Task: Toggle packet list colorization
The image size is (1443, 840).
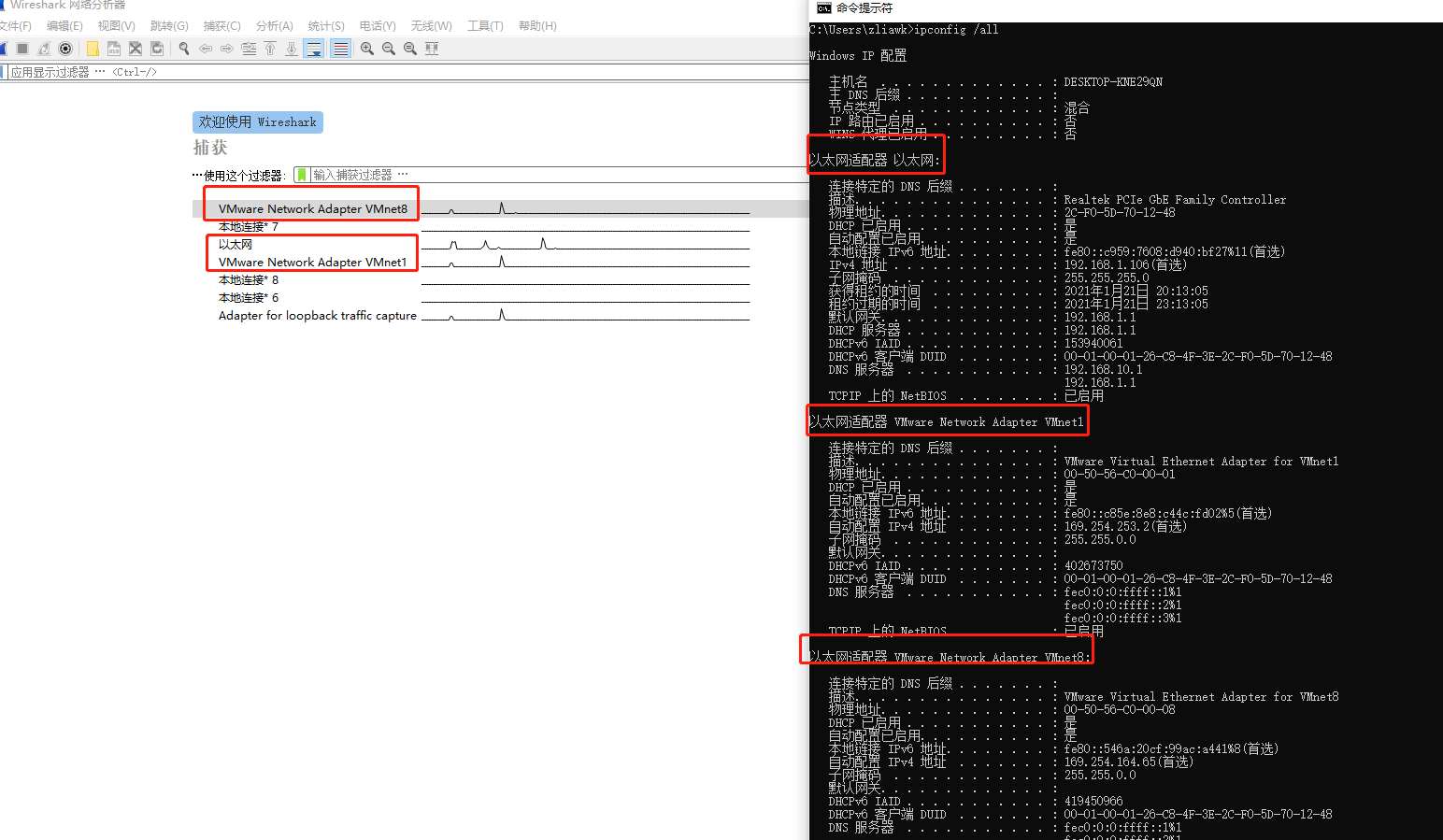Action: 341,49
